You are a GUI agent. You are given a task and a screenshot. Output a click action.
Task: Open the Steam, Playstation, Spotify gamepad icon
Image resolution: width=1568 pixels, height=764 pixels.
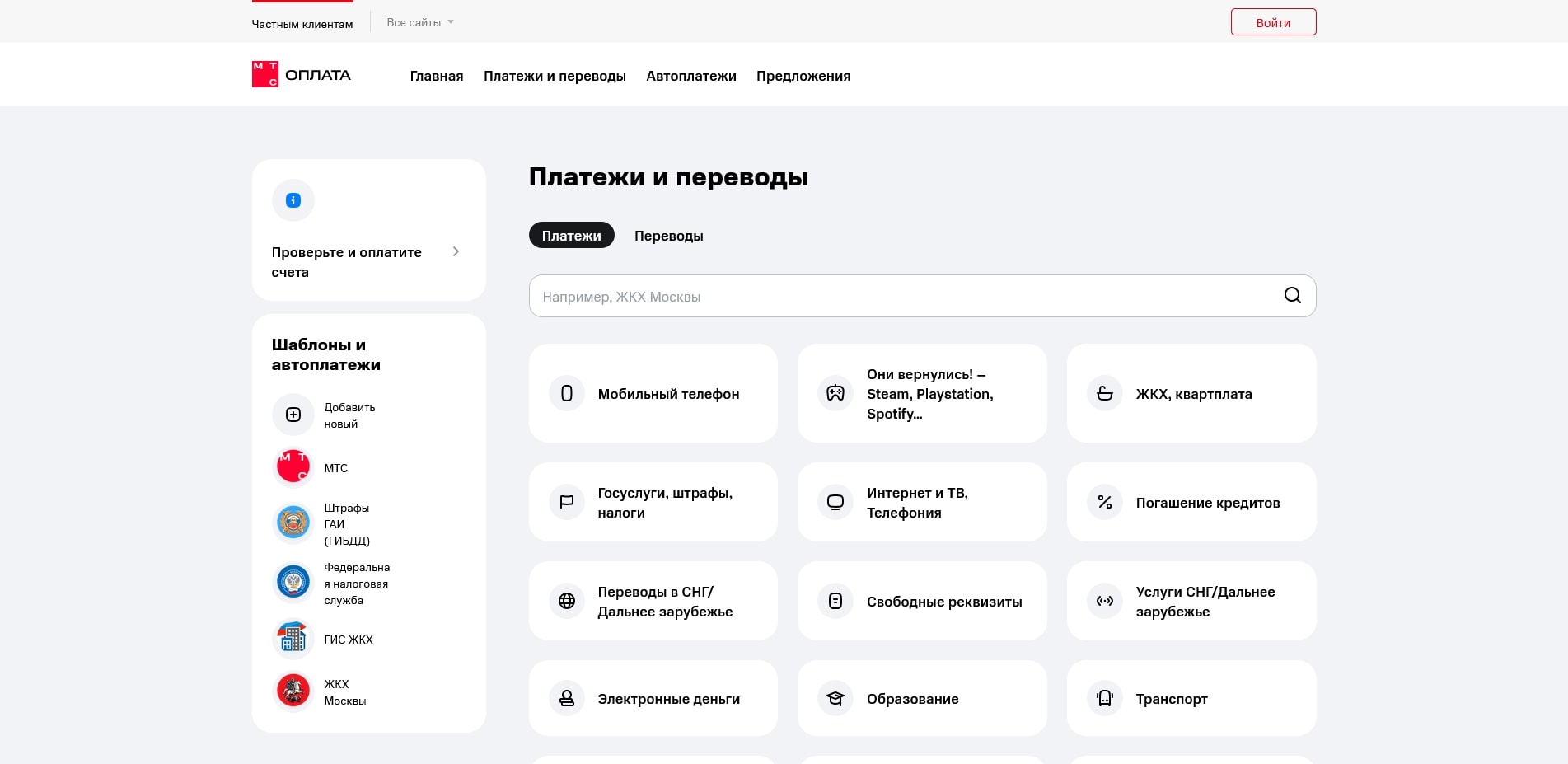[835, 393]
